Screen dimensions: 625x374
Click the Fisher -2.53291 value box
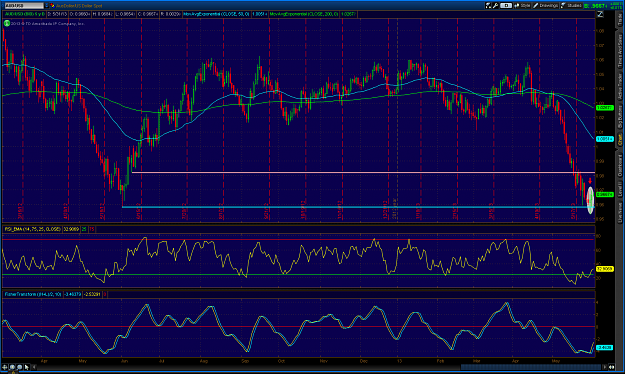click(x=92, y=294)
